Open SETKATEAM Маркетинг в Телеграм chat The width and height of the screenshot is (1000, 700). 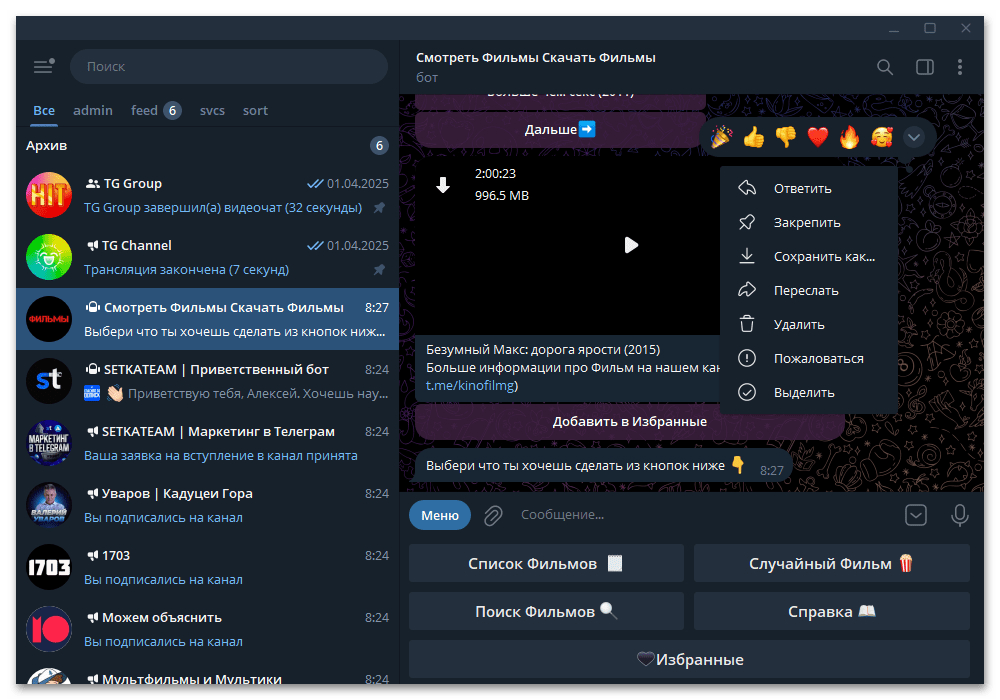click(x=207, y=443)
